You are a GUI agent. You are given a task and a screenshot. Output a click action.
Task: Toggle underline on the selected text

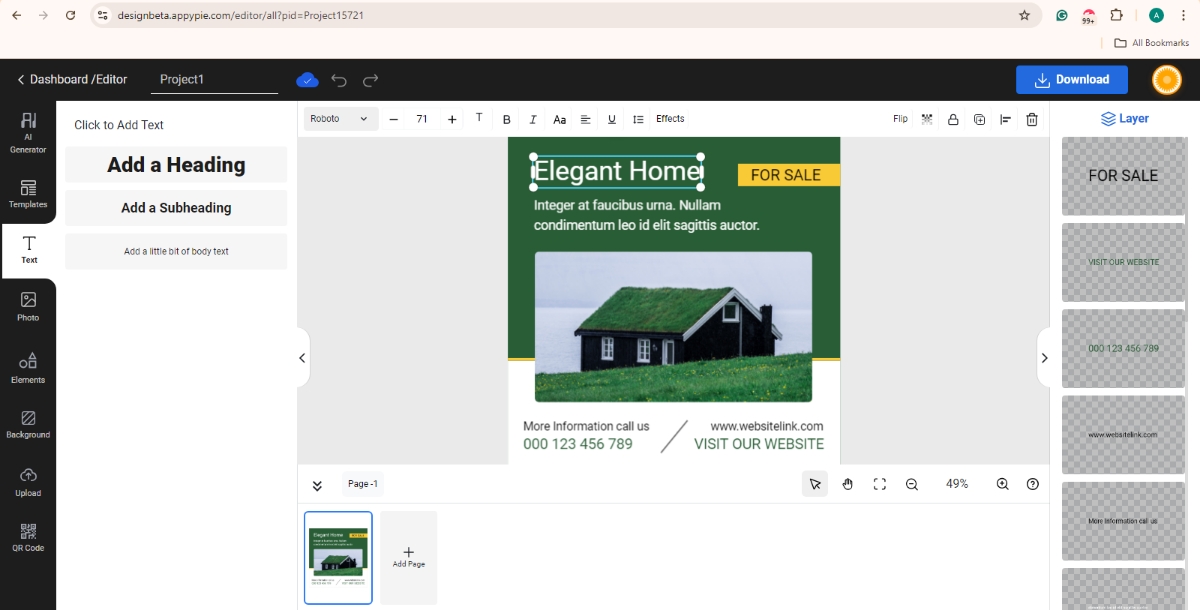pos(611,119)
